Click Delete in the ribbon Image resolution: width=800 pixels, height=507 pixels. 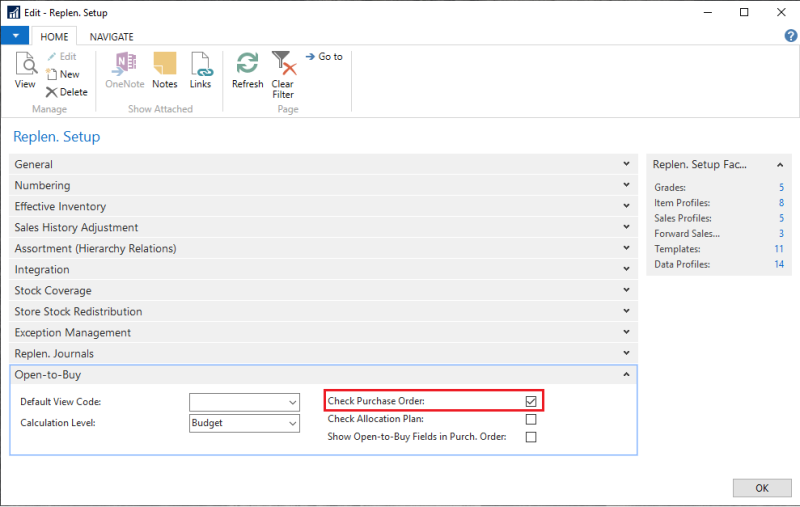click(x=67, y=92)
